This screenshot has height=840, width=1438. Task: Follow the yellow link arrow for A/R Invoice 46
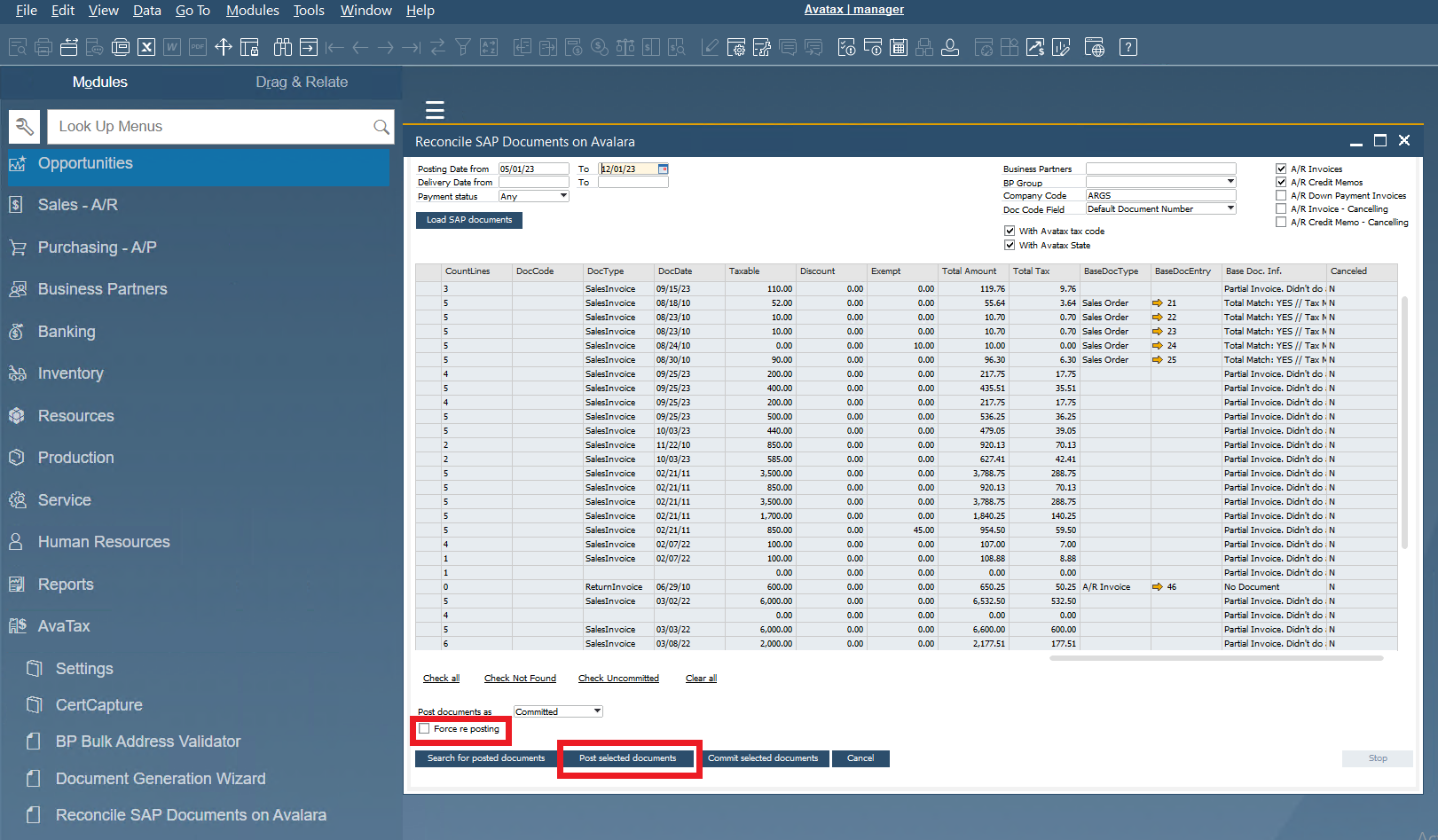1159,586
